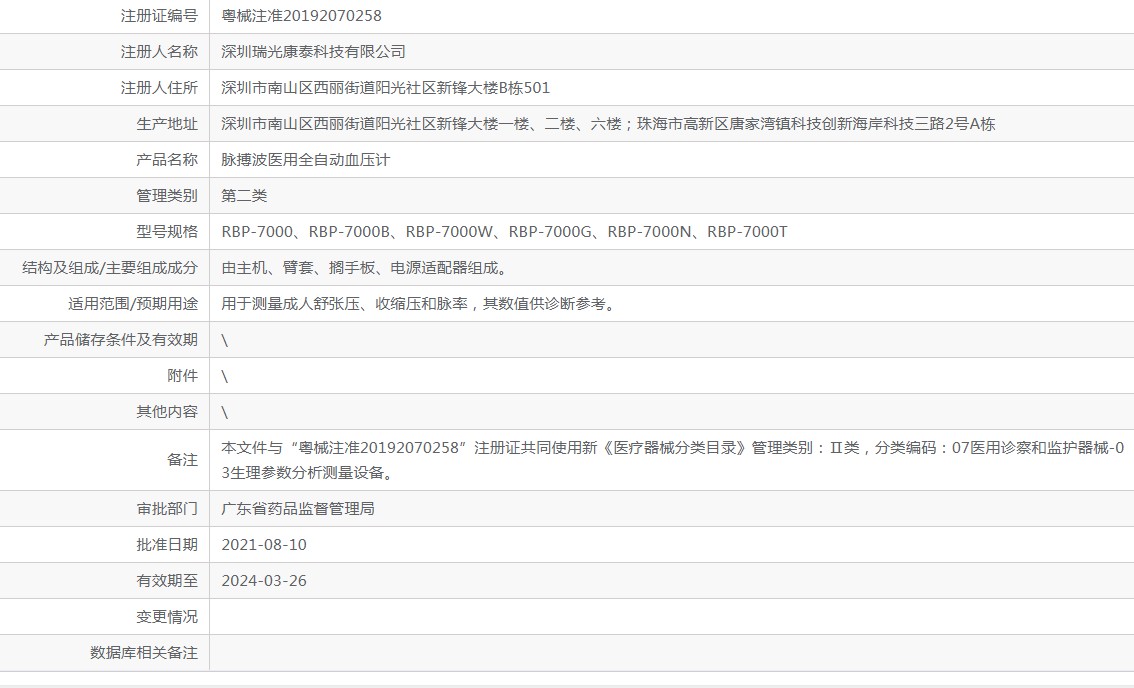Click the 产品储存条件及有效期 label
Image resolution: width=1134 pixels, height=688 pixels.
pos(121,340)
